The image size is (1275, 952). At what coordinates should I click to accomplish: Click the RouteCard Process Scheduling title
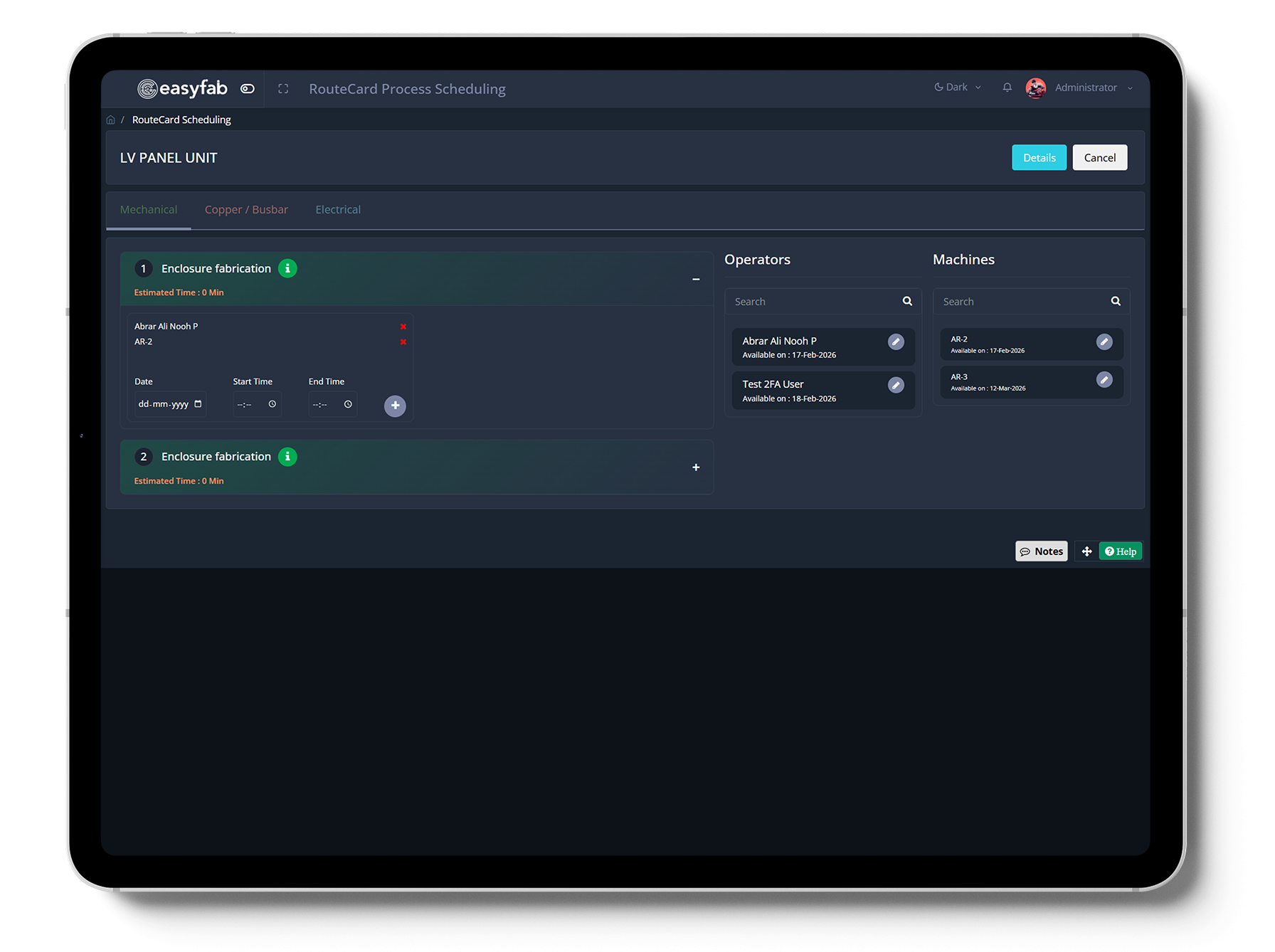[407, 89]
